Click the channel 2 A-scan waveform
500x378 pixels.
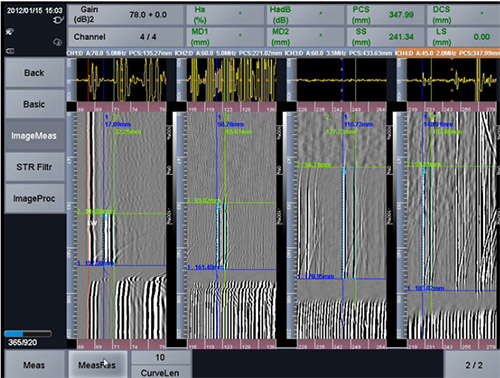[x=232, y=80]
